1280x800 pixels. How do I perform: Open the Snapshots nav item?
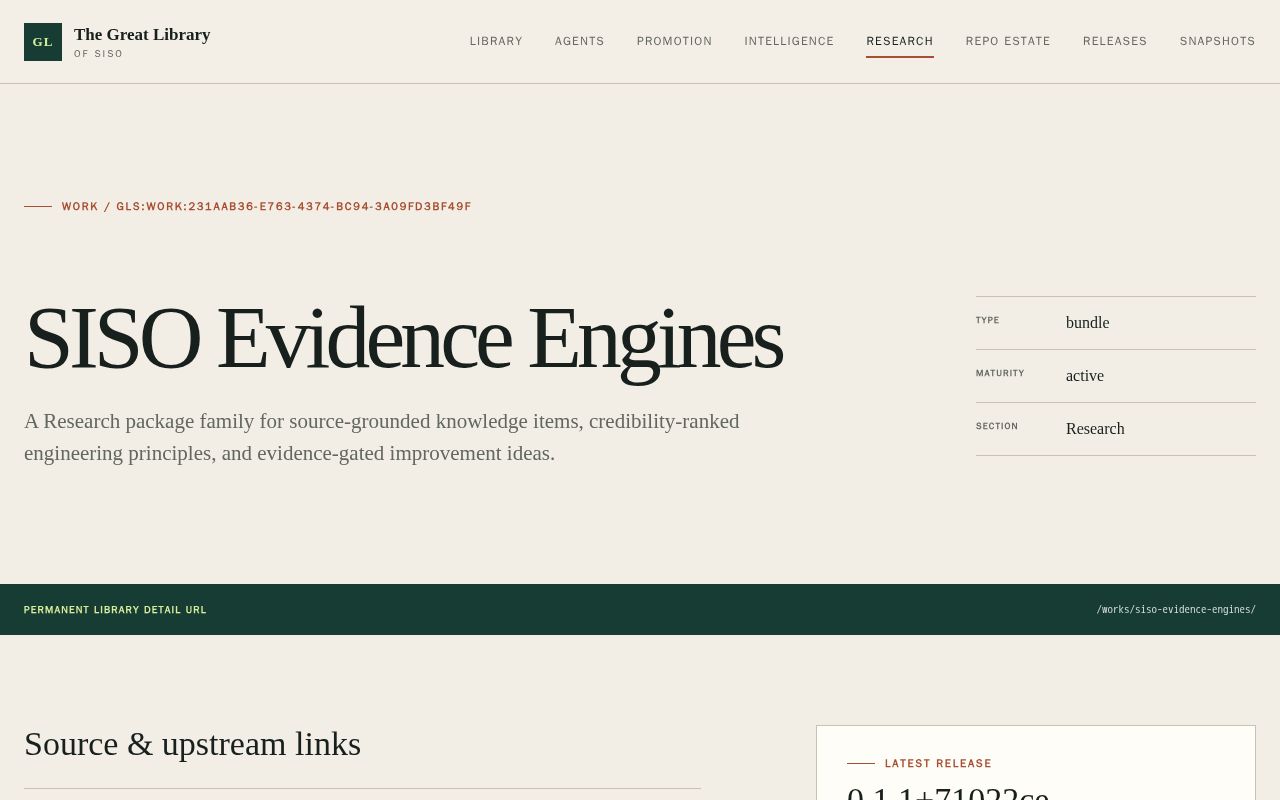coord(1217,41)
